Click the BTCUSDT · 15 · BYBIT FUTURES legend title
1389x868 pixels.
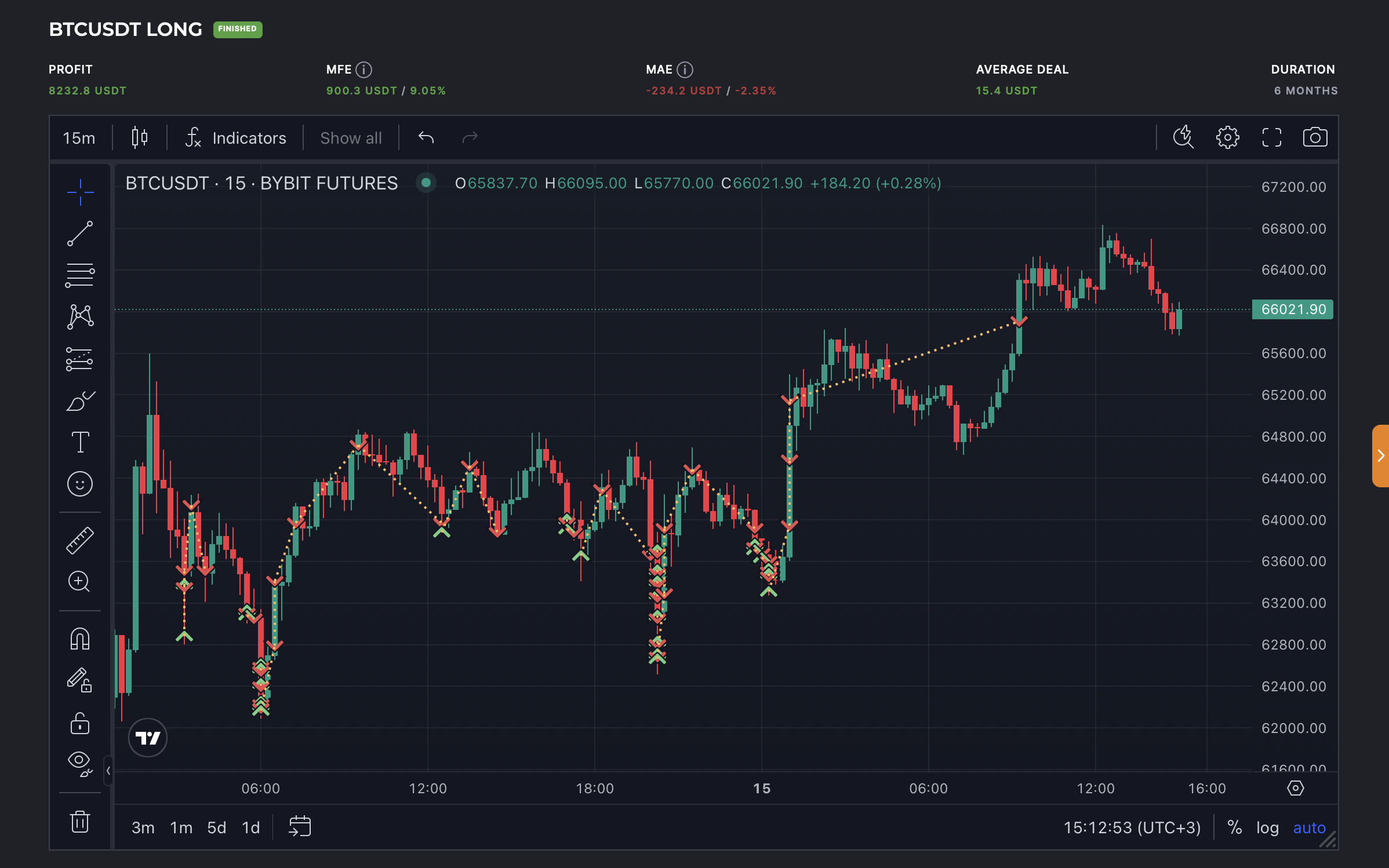click(x=261, y=183)
